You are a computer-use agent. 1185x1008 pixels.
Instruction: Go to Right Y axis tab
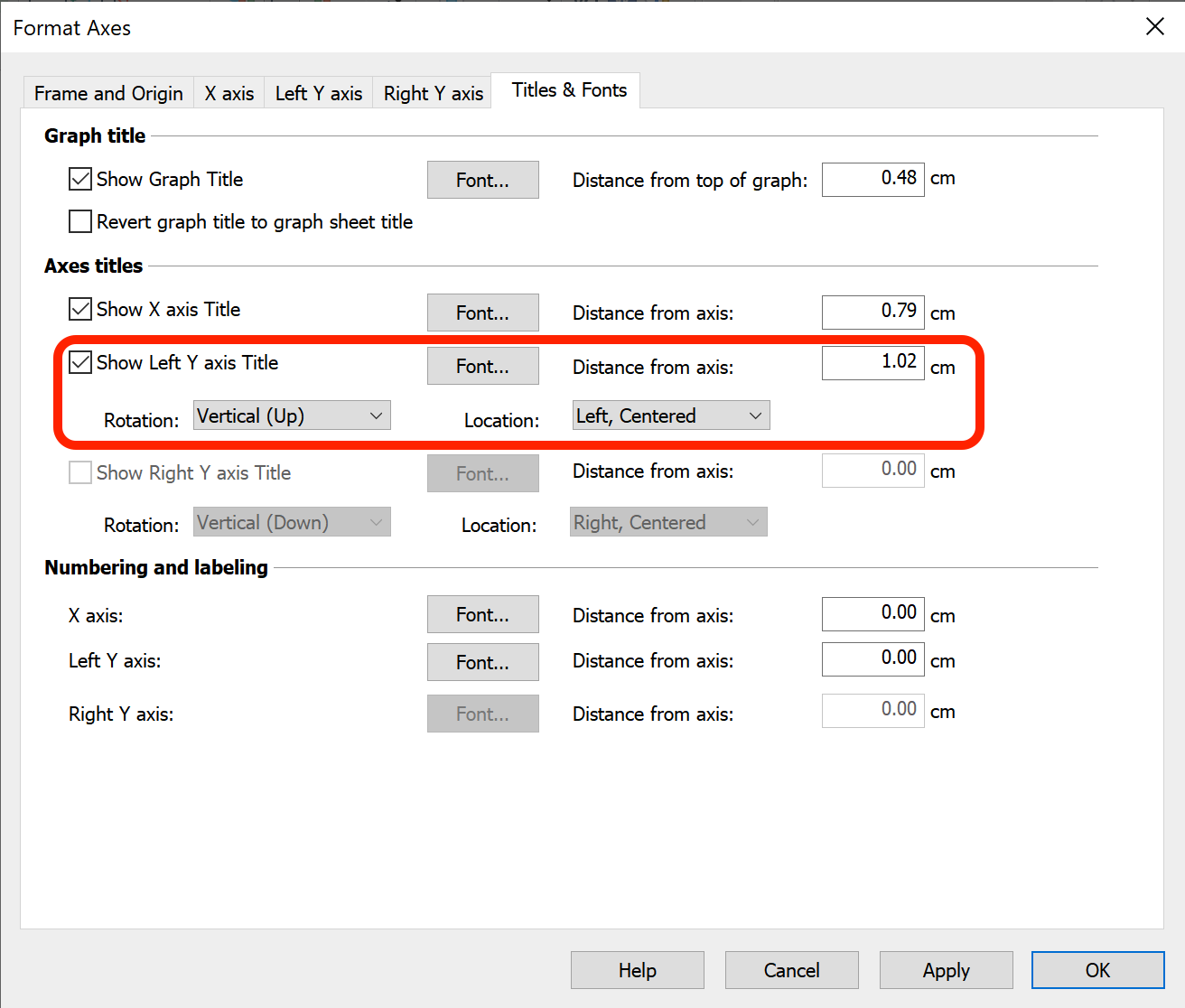pos(434,93)
